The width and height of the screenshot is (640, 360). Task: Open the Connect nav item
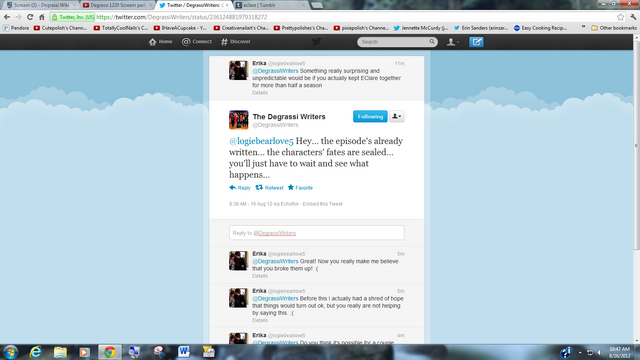197,42
